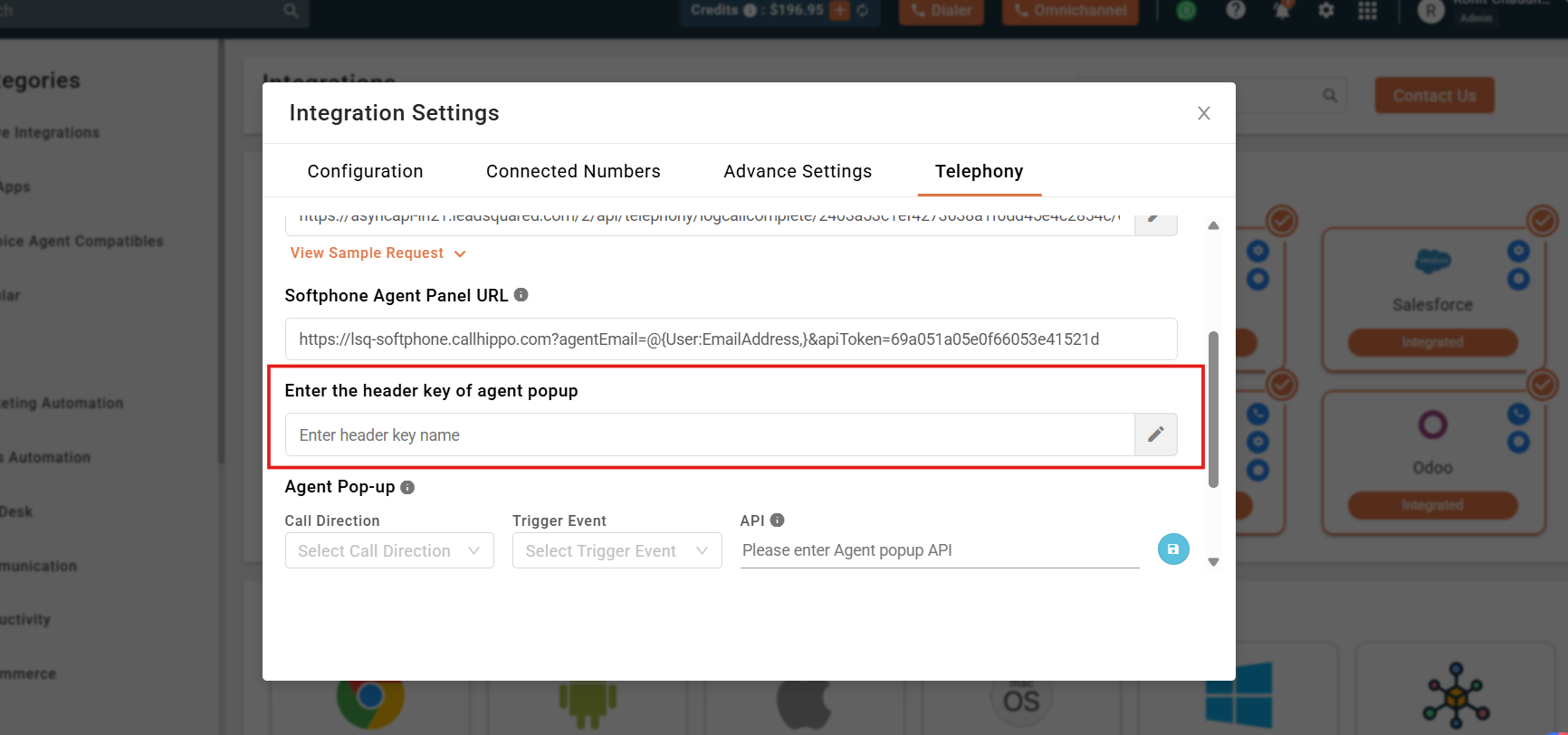Viewport: 1568px width, 735px height.
Task: Select Marketing Automation category in sidebar
Action: tap(62, 403)
